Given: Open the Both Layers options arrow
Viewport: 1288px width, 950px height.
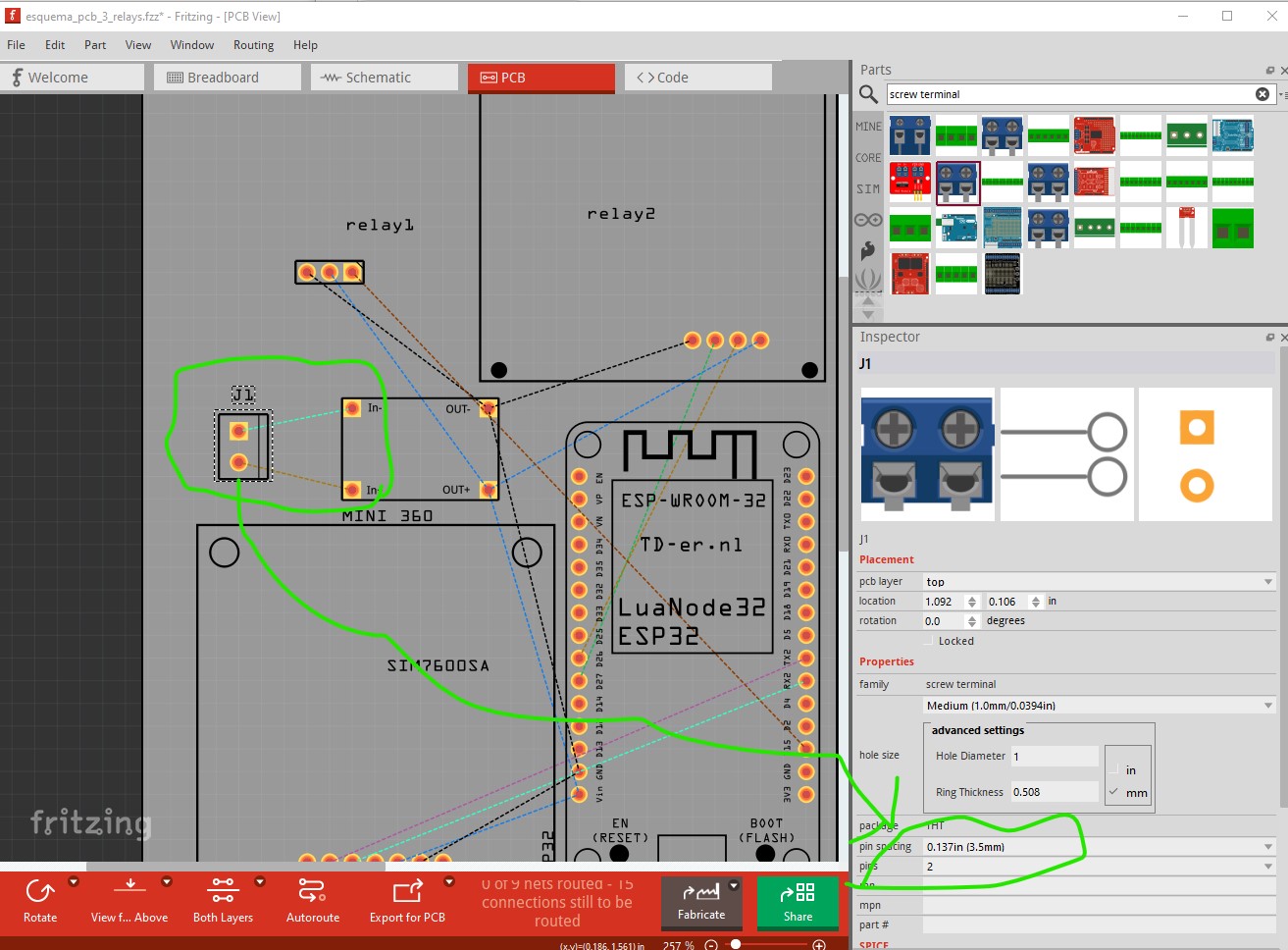Looking at the screenshot, I should click(260, 882).
